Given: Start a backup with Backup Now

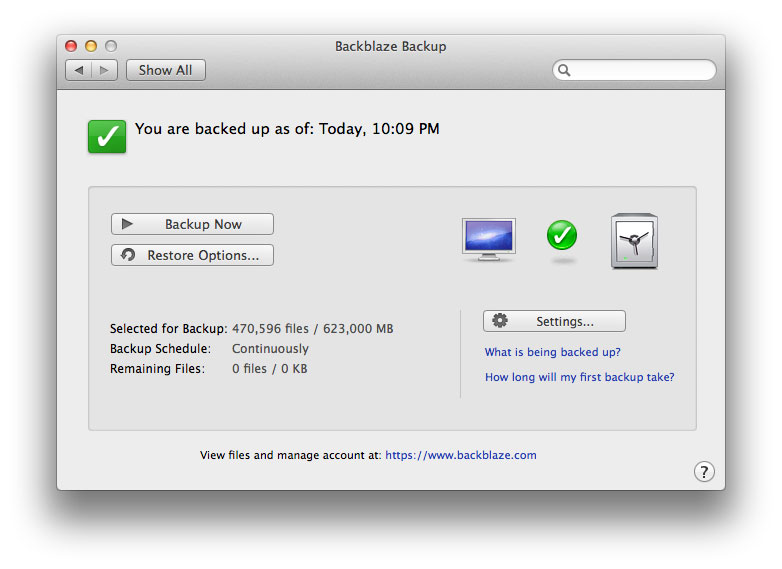Looking at the screenshot, I should (x=192, y=224).
